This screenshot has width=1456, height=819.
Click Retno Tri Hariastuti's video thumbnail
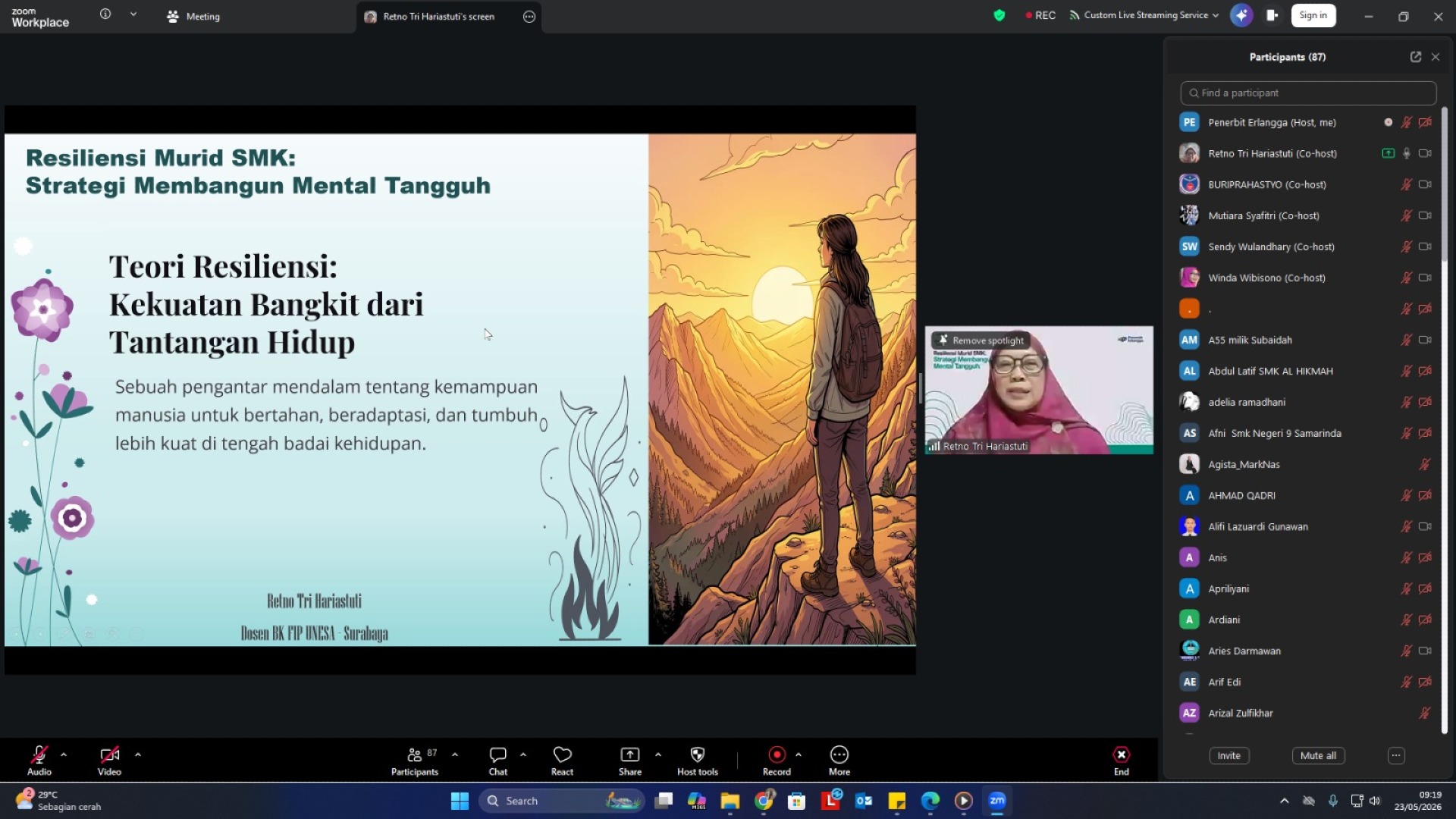coord(1039,390)
